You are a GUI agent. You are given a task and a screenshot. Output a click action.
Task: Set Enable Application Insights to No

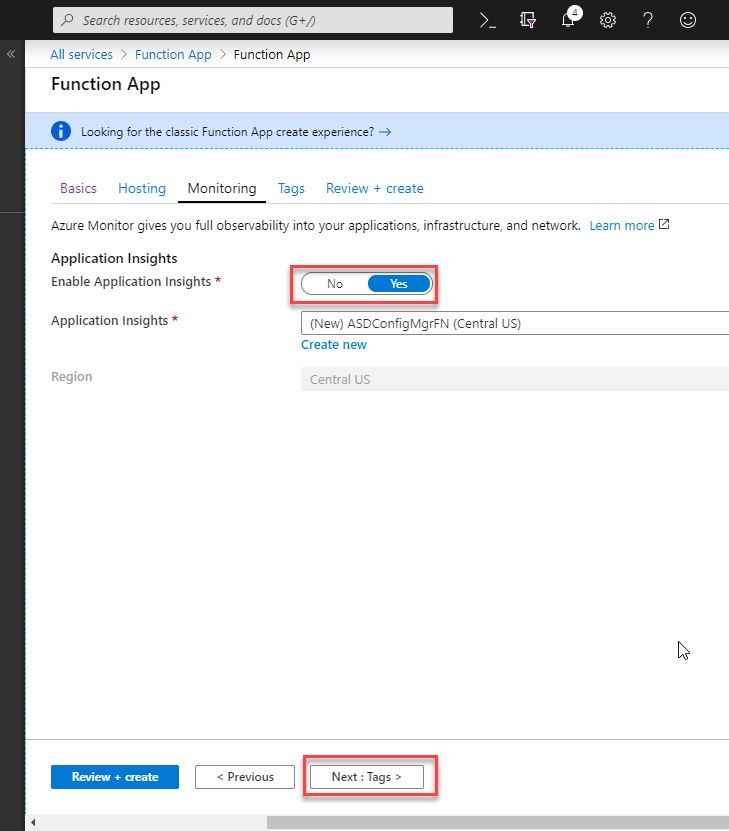pos(335,284)
